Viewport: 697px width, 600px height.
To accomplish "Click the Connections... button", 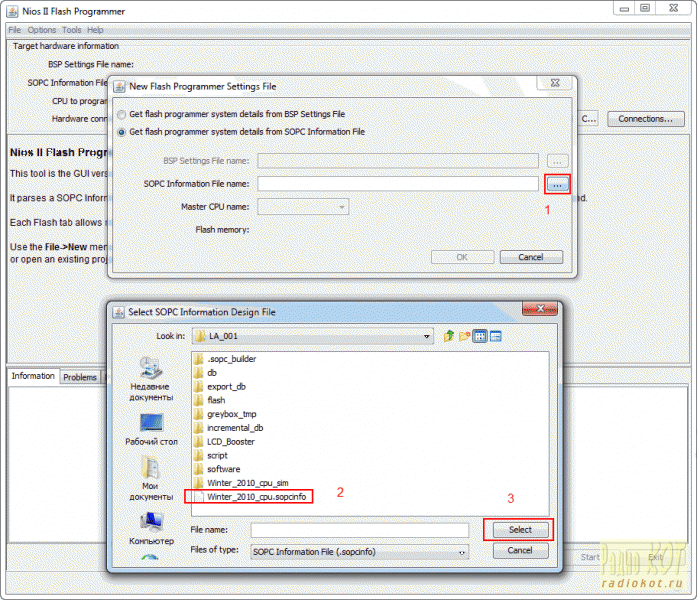I will [x=645, y=119].
